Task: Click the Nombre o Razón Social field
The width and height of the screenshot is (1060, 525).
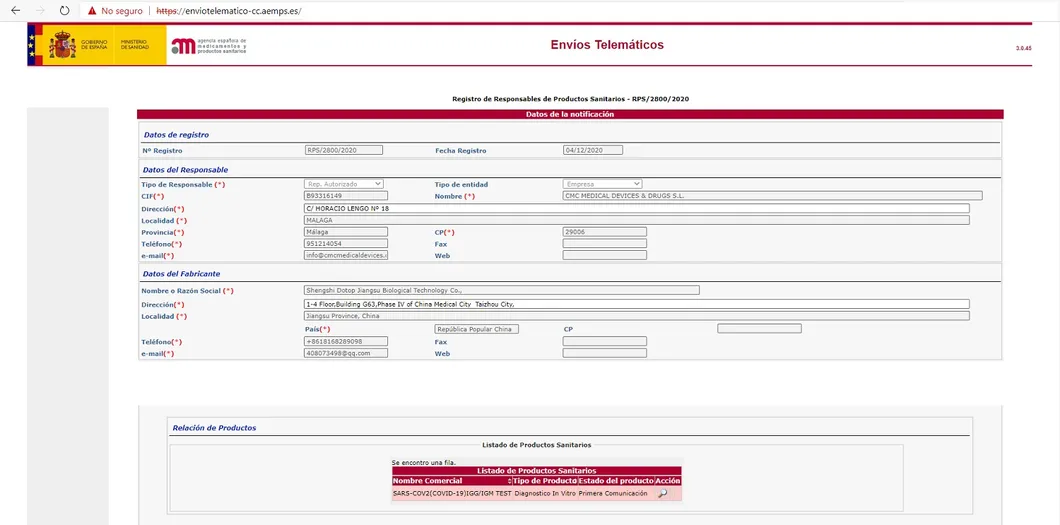Action: [501, 291]
